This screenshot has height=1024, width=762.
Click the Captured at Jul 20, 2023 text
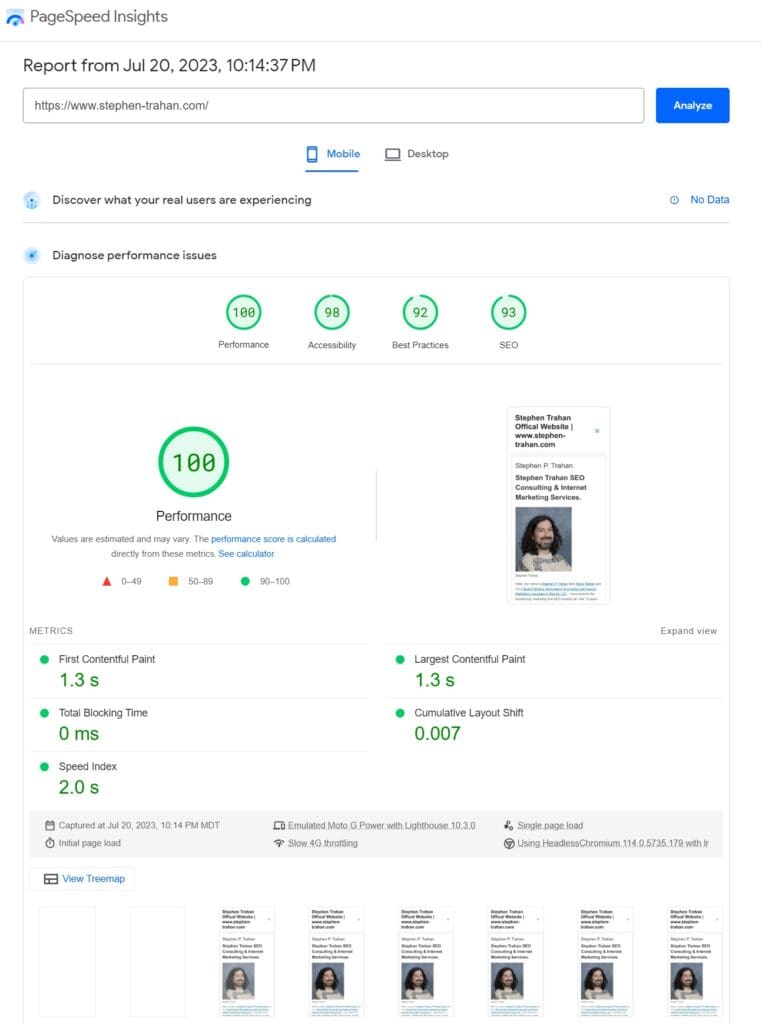139,825
